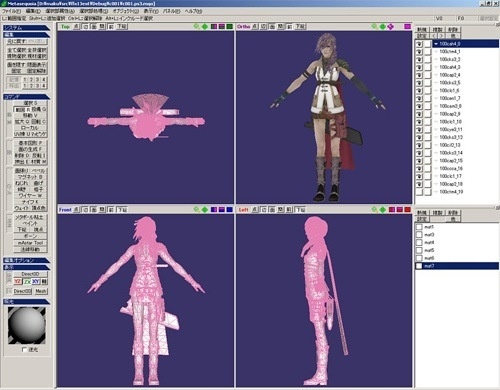Select object 100ckt1_6 in the object list
This screenshot has width=500, height=390.
[x=465, y=90]
